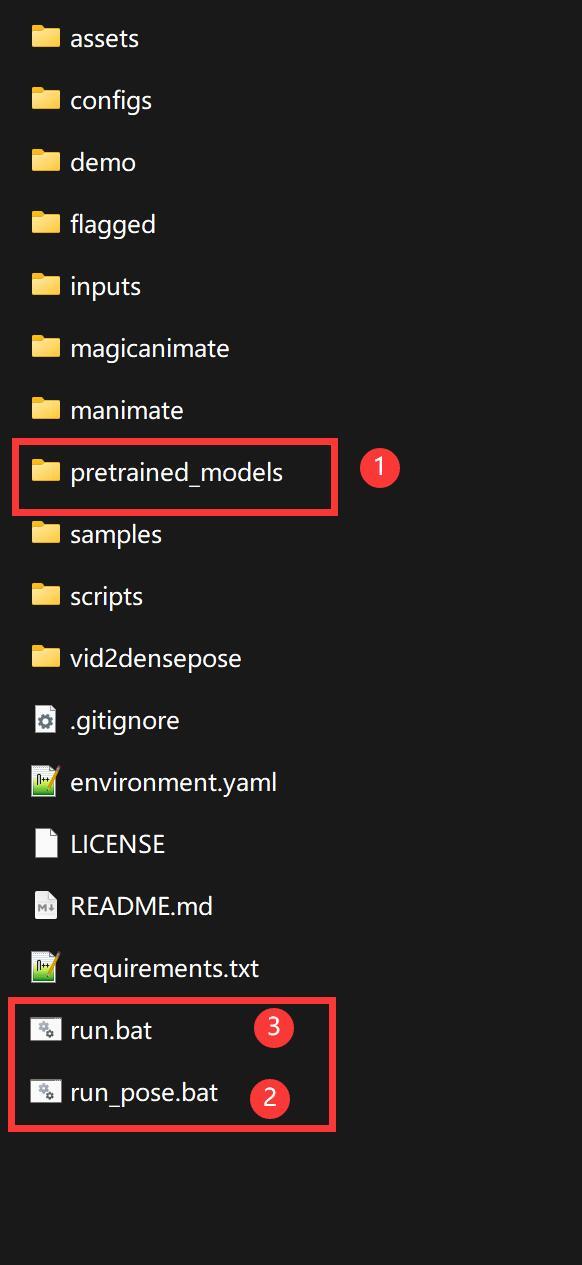The image size is (582, 1265).
Task: Click the red number 1 marker
Action: click(x=379, y=467)
